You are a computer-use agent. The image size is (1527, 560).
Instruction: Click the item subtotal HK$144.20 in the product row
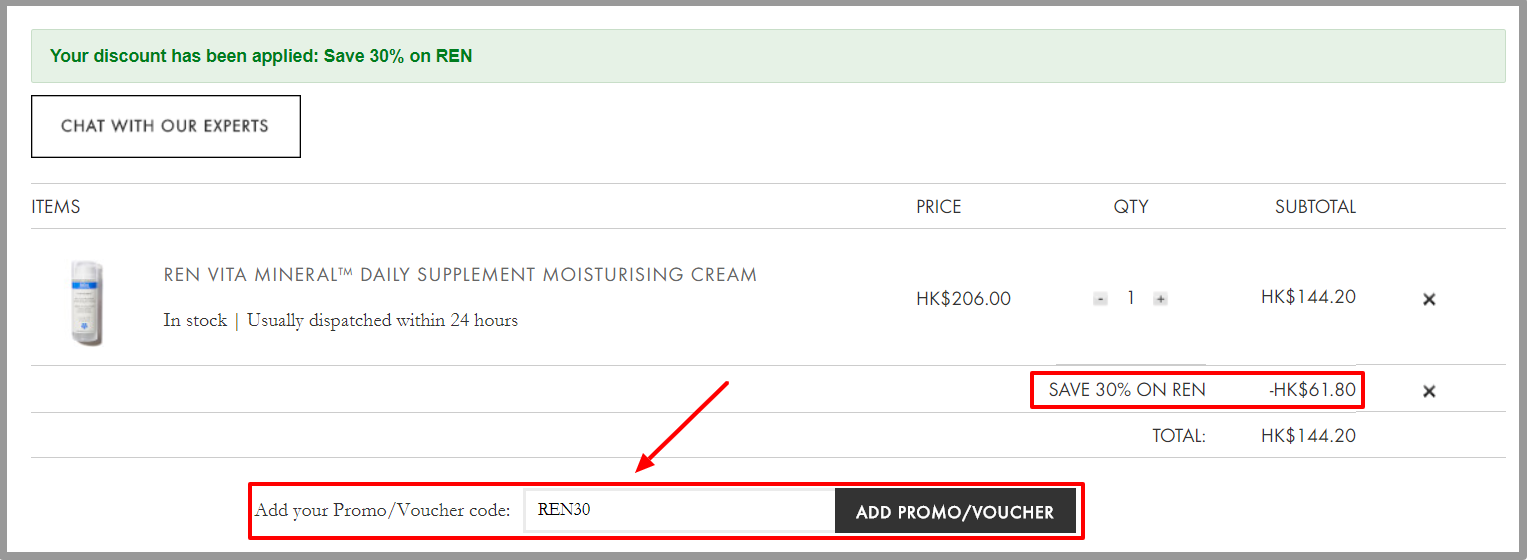click(x=1308, y=297)
